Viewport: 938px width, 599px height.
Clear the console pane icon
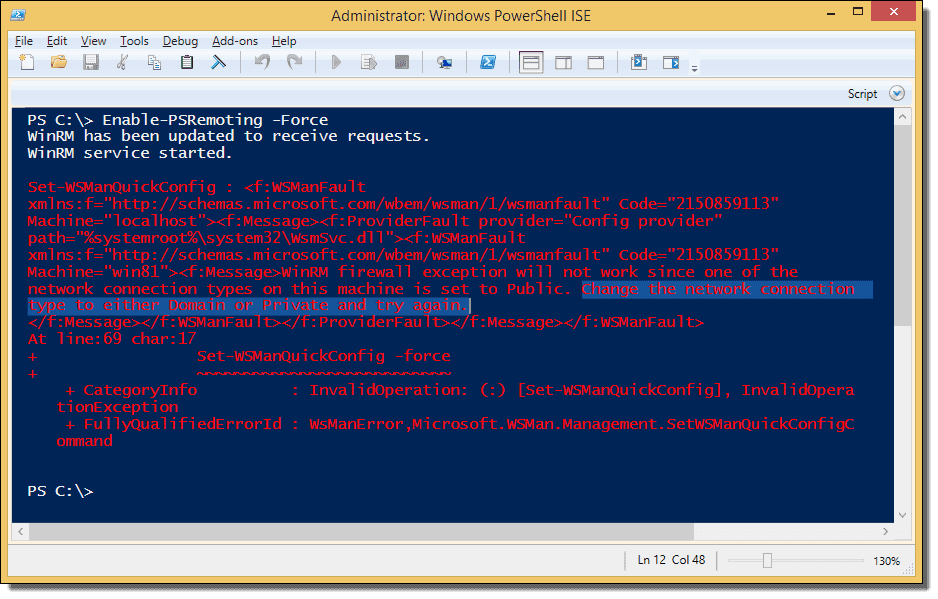(x=218, y=62)
